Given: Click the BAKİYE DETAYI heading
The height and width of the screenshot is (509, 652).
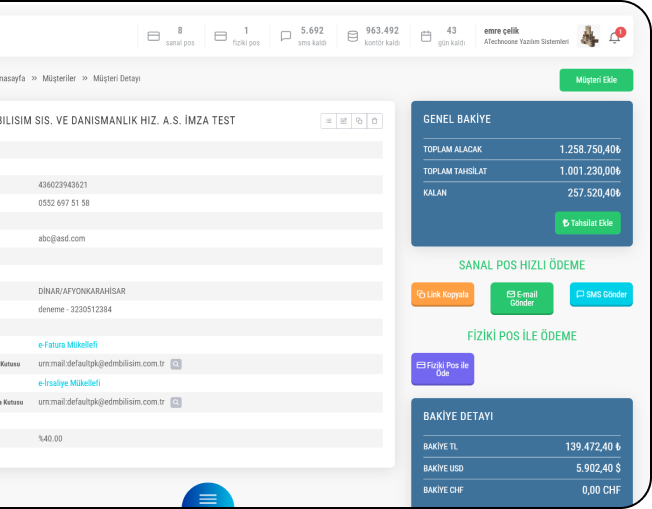Looking at the screenshot, I should pyautogui.click(x=458, y=416).
